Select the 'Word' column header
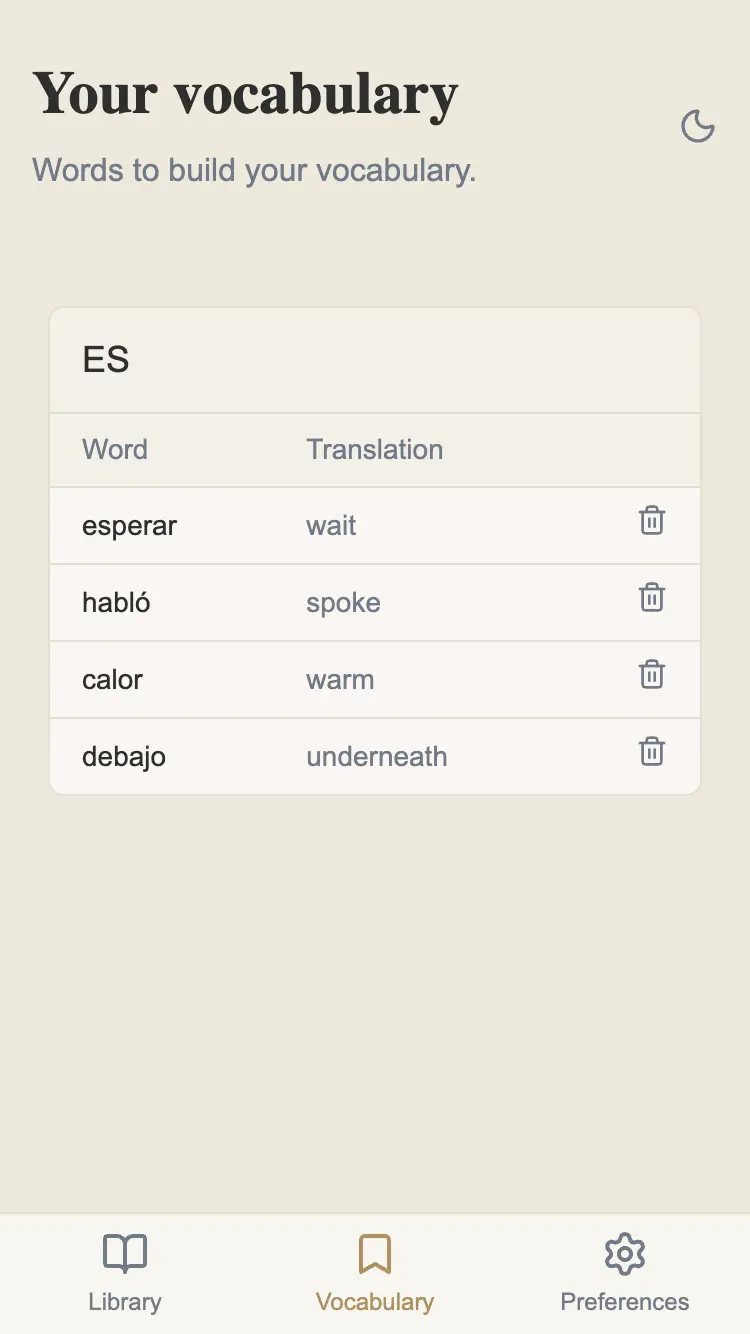This screenshot has width=750, height=1334. 115,449
